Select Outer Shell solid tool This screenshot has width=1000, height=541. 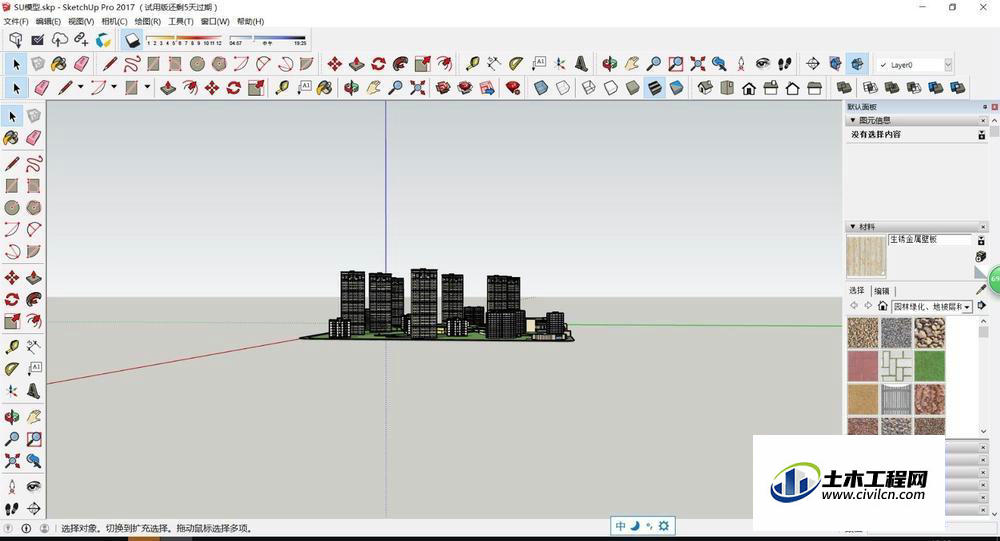(844, 87)
